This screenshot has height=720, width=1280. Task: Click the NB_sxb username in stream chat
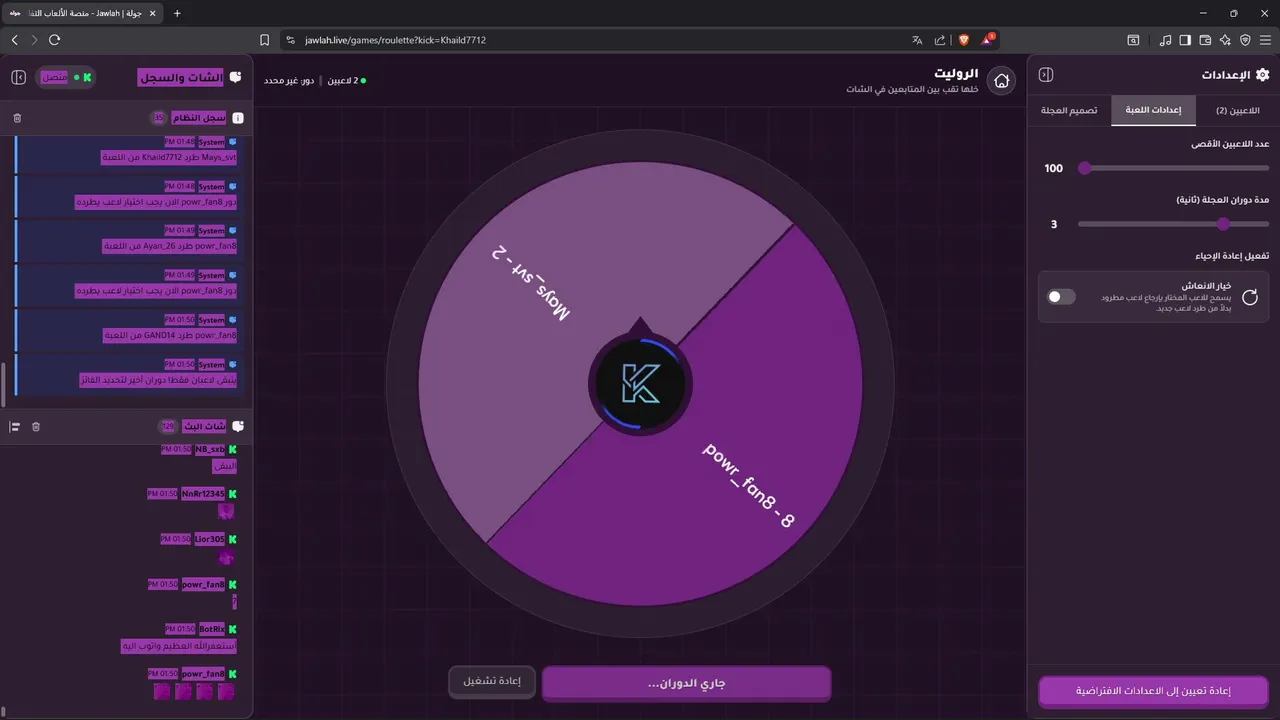click(210, 450)
